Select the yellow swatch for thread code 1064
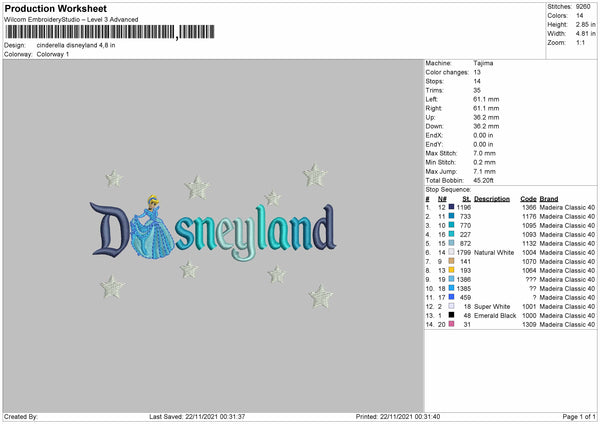600x424 pixels. pos(452,270)
